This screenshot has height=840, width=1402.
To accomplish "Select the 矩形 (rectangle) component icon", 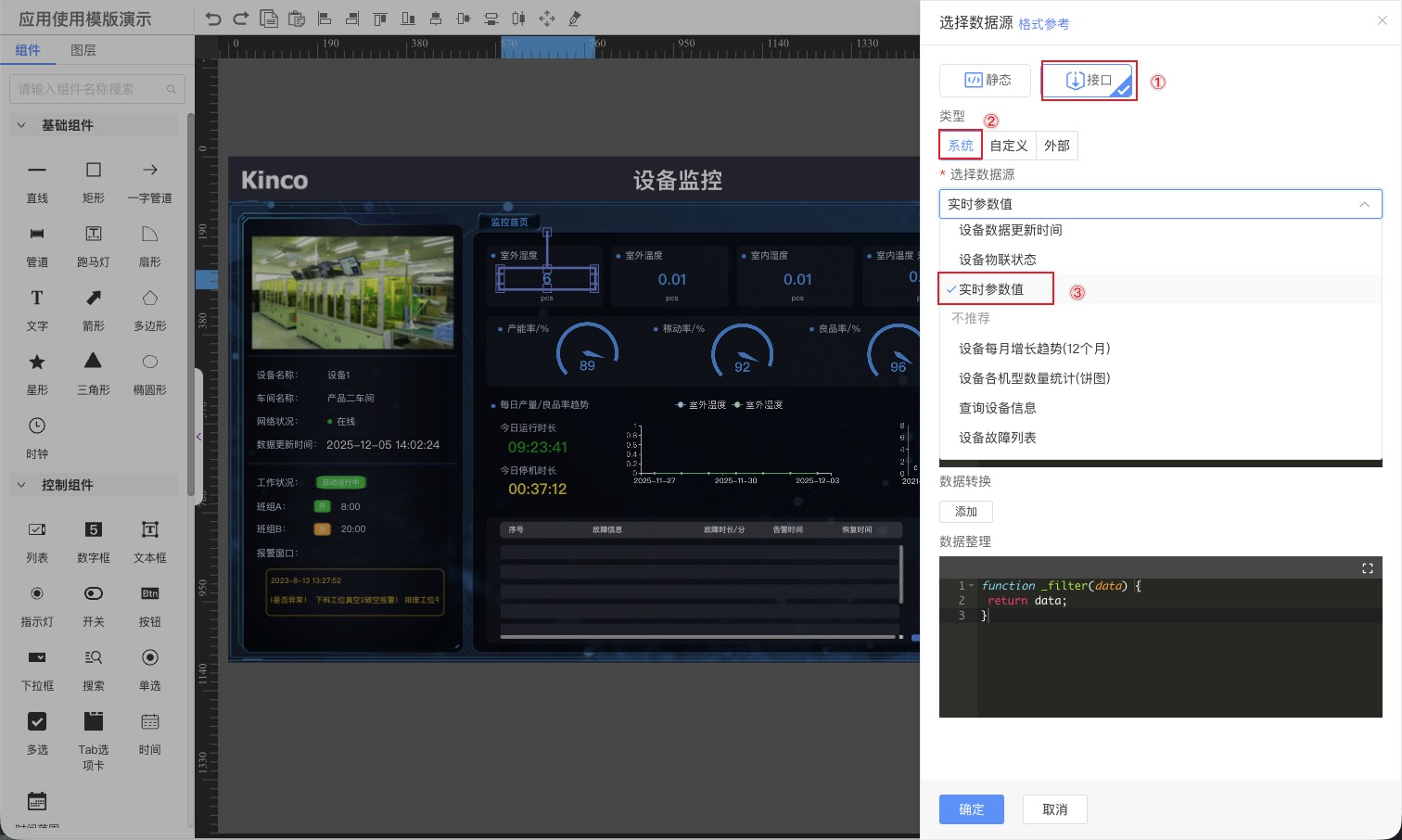I will point(93,170).
